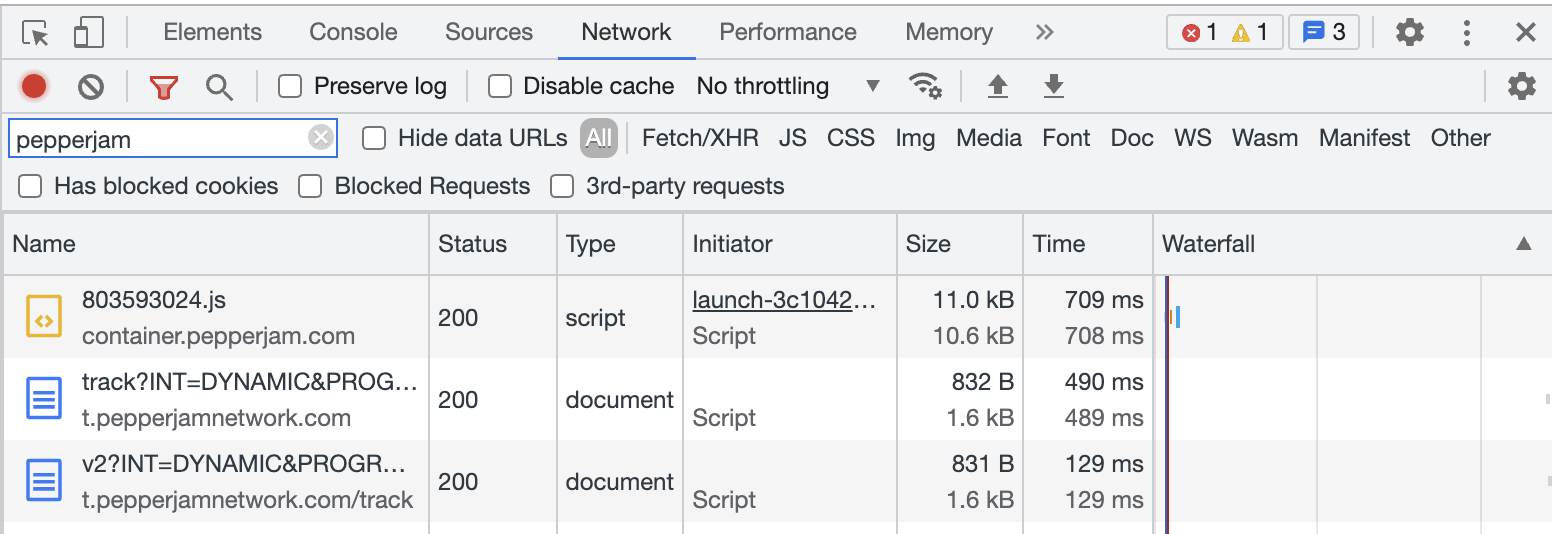Toggle the device toolbar icon
The height and width of the screenshot is (534, 1552).
[x=89, y=33]
